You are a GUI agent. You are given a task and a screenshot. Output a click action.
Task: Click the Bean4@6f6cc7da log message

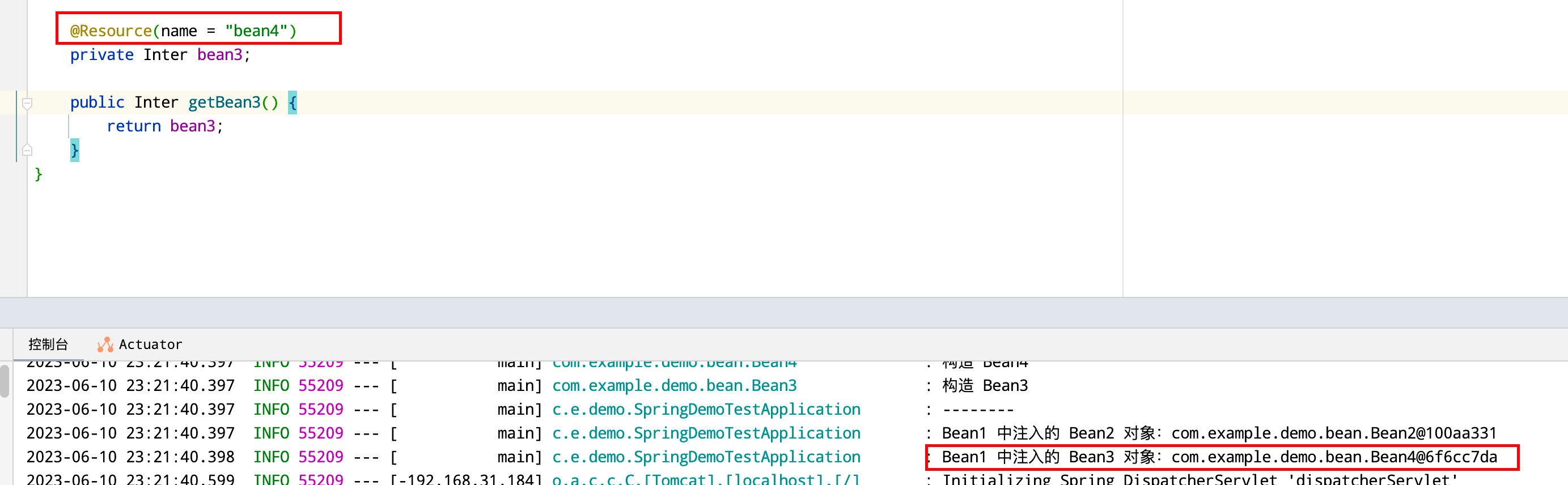pyautogui.click(x=1219, y=457)
